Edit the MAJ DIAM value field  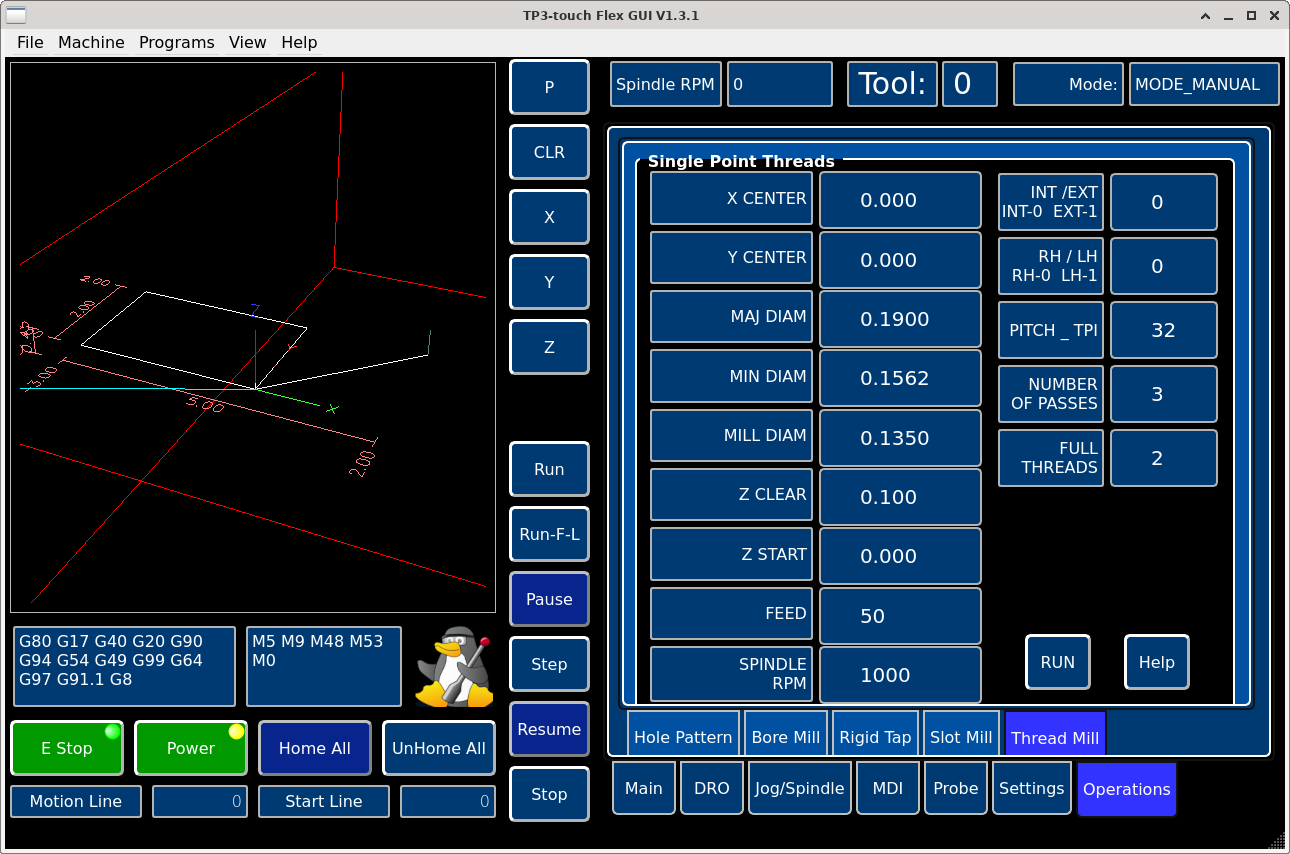899,319
